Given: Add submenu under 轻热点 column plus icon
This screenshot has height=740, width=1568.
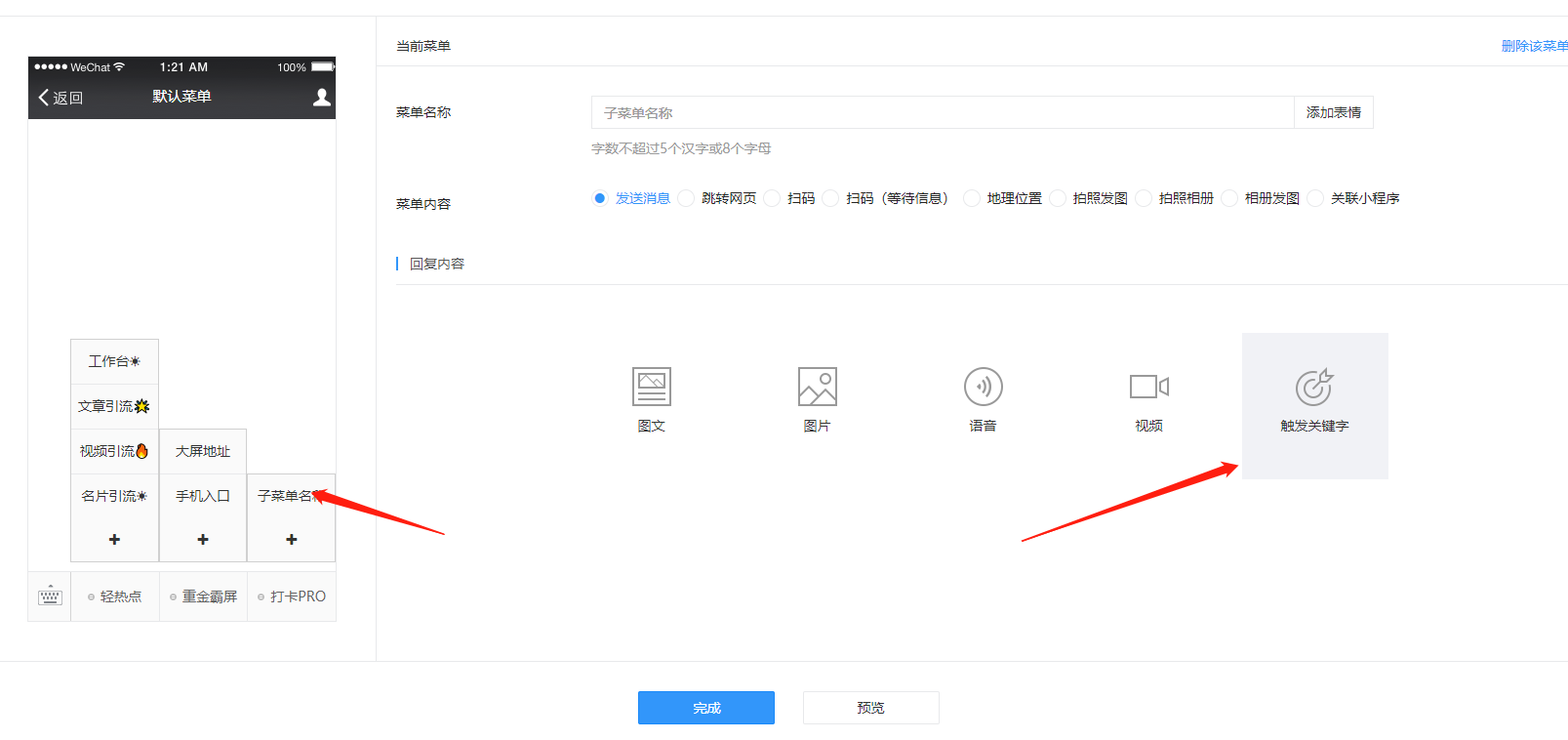Looking at the screenshot, I should pos(114,539).
